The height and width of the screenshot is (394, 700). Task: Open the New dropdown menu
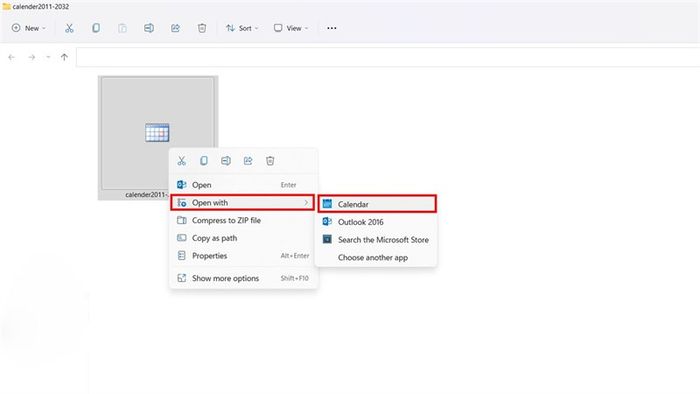[x=29, y=28]
